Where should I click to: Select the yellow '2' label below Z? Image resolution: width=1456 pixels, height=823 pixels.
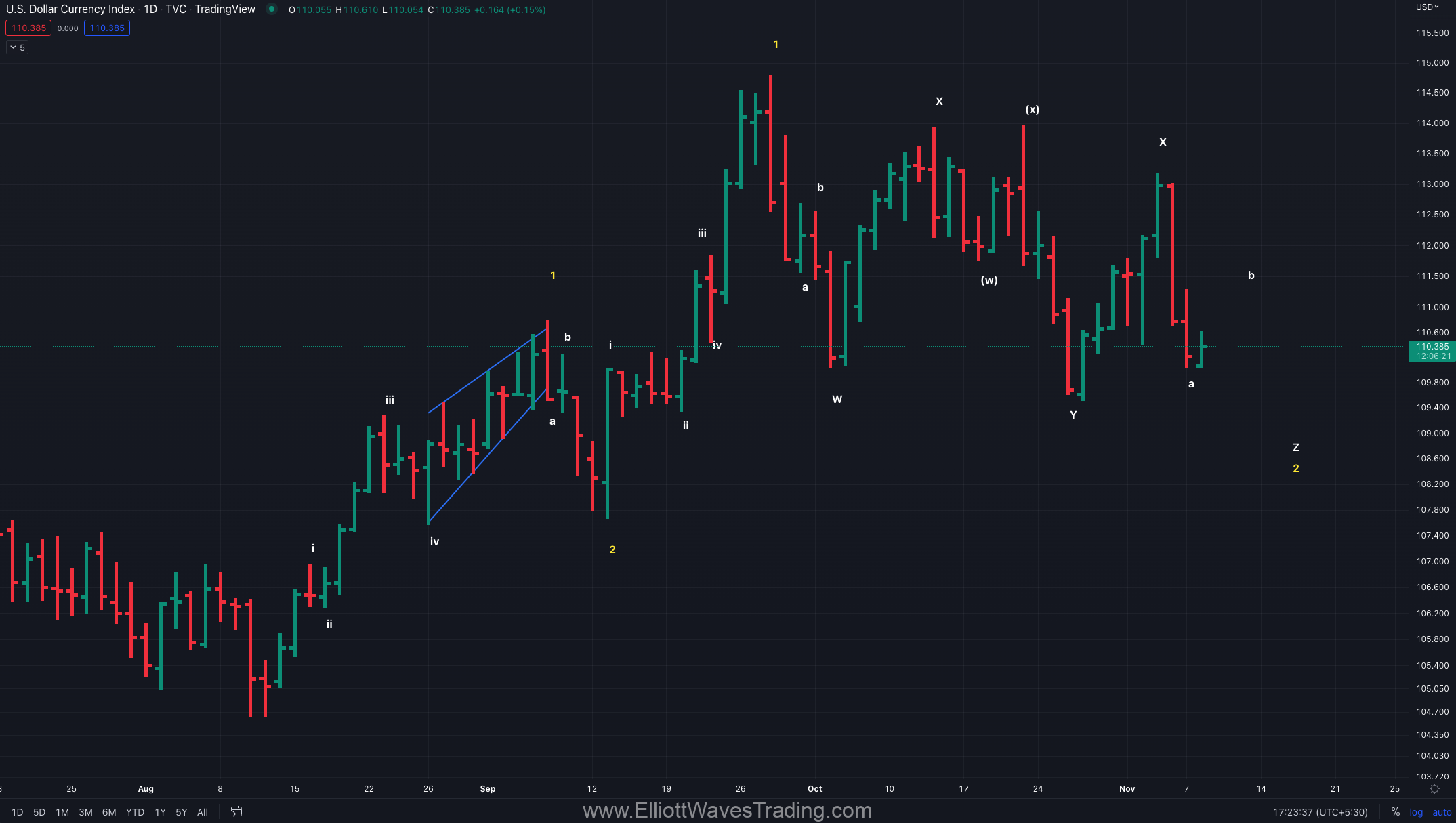(x=1296, y=469)
